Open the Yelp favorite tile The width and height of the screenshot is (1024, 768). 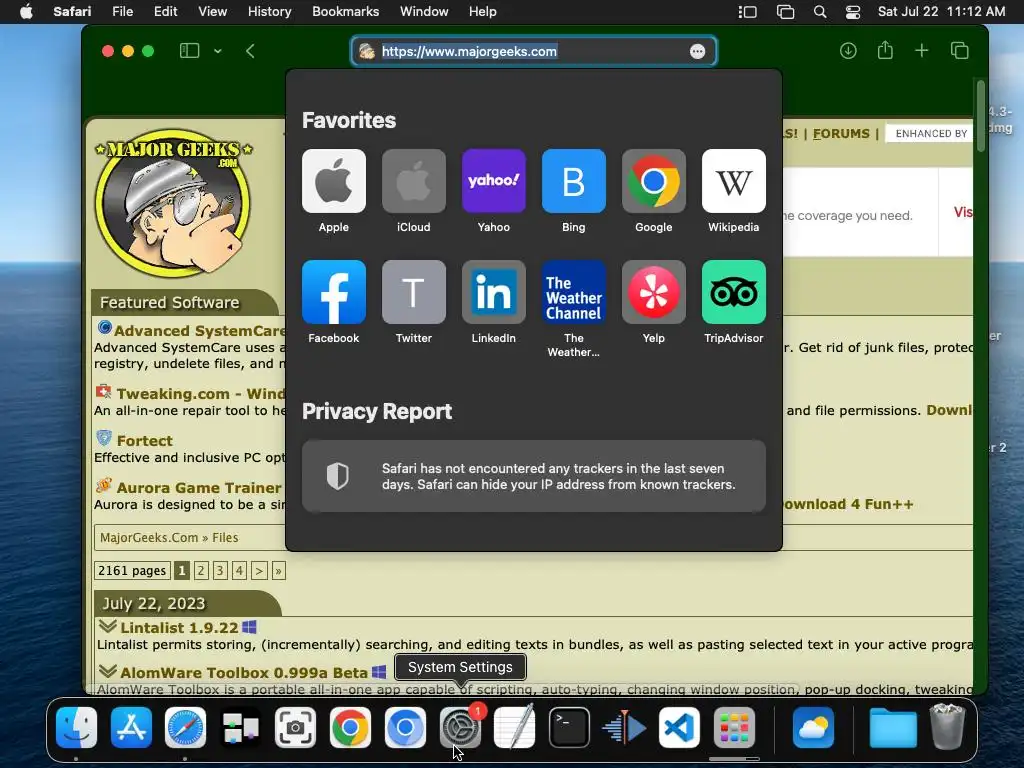point(654,292)
